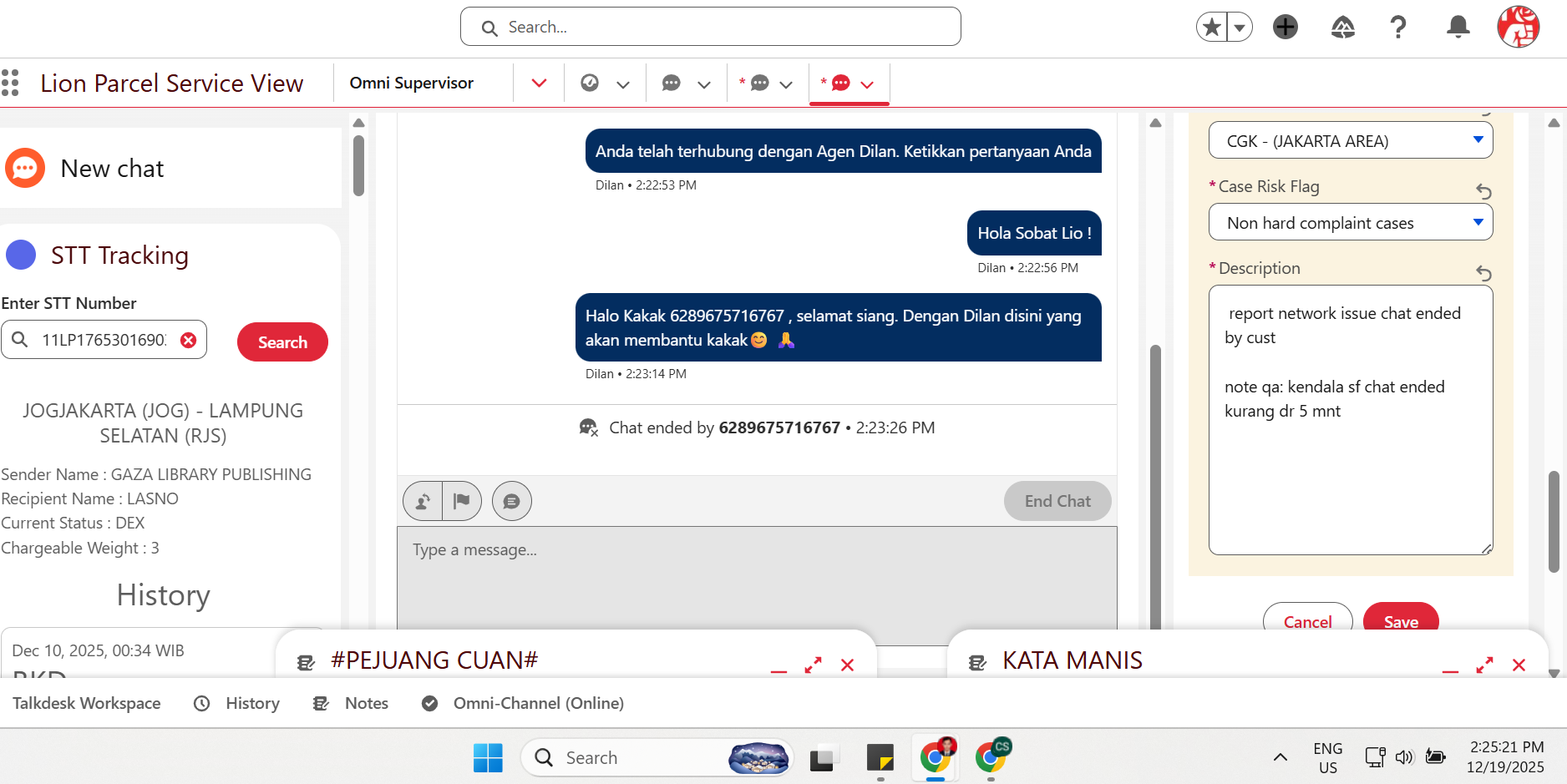Open the volume control in system tray
The width and height of the screenshot is (1567, 784).
tap(1405, 757)
